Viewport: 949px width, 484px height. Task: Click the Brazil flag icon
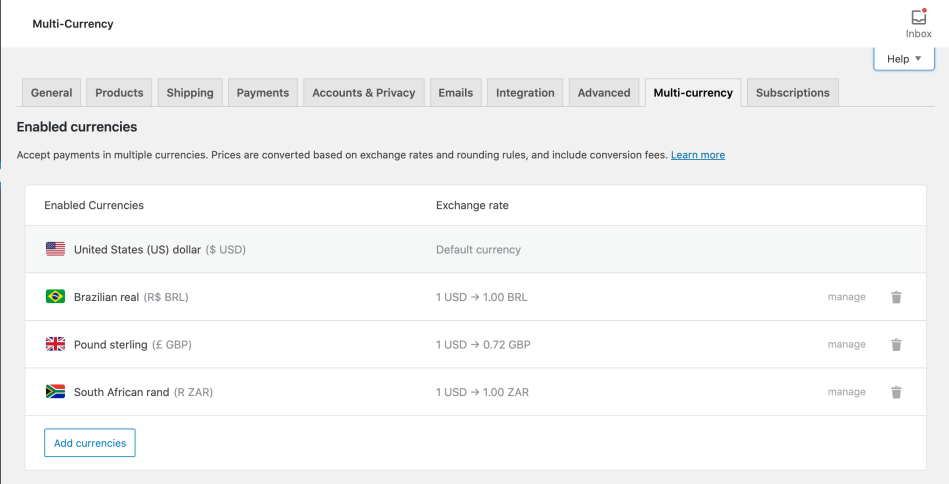click(55, 297)
